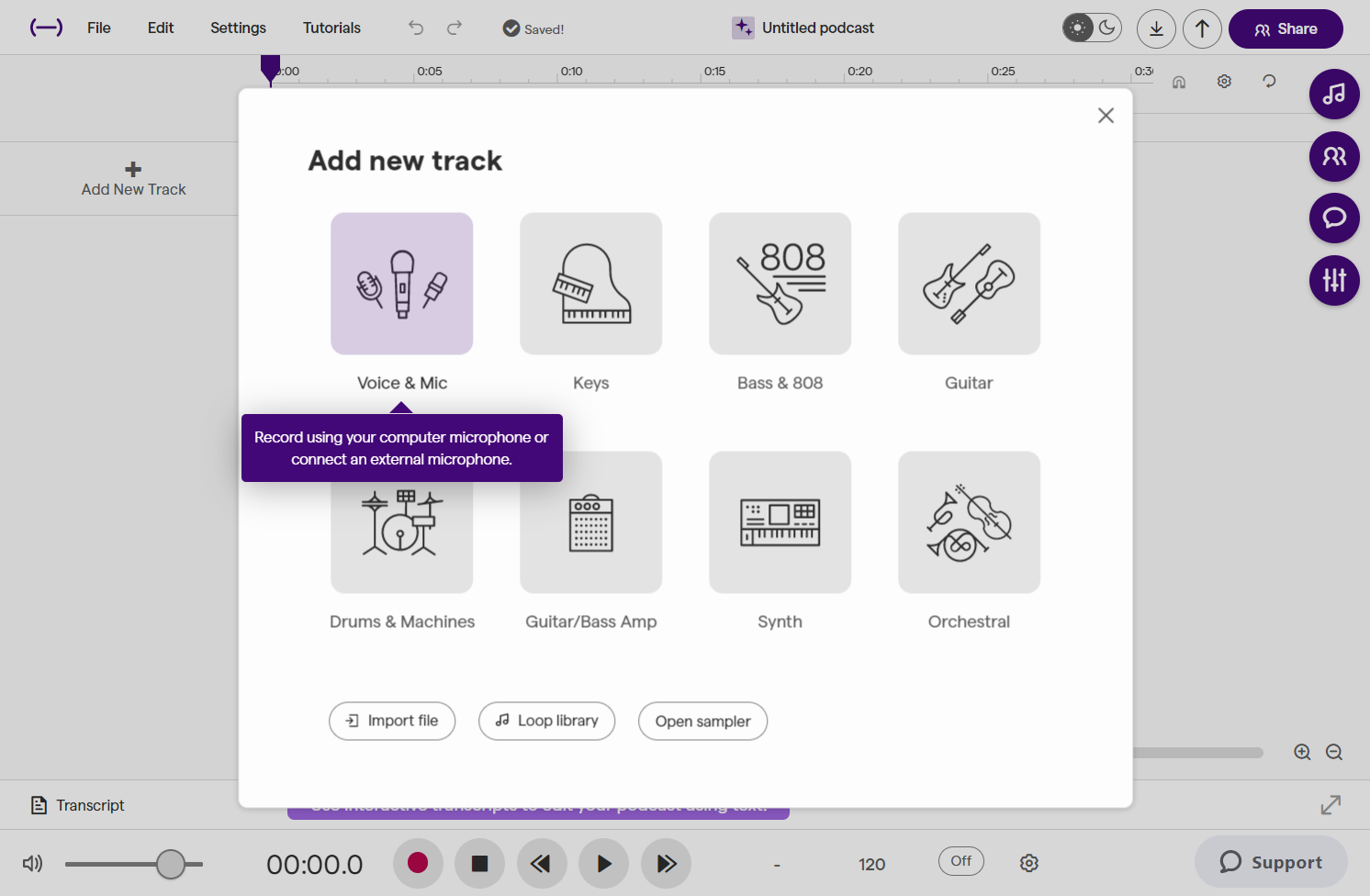Click the play button
The width and height of the screenshot is (1370, 896).
[x=603, y=863]
